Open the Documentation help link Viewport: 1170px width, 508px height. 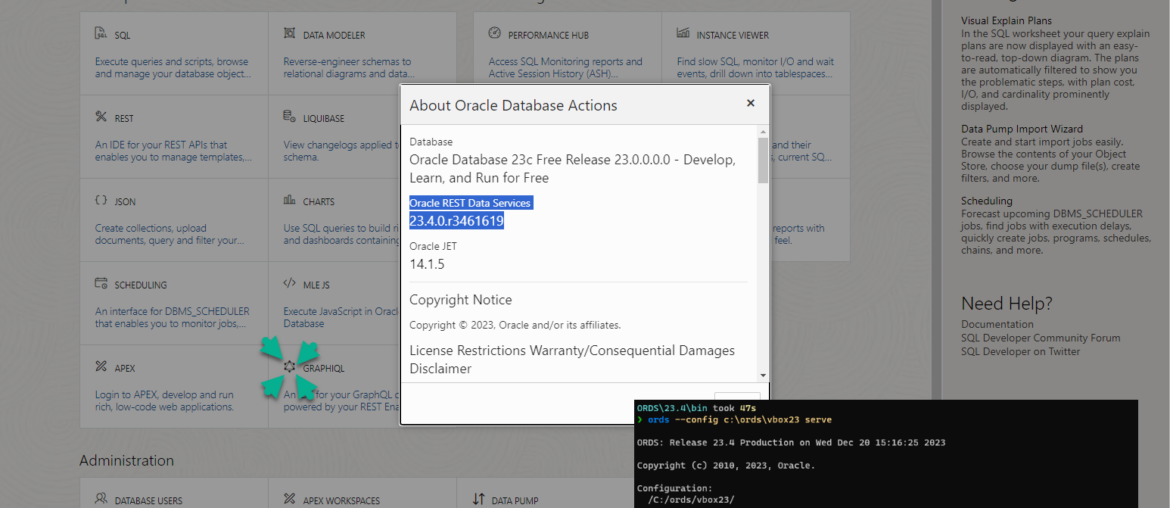997,324
